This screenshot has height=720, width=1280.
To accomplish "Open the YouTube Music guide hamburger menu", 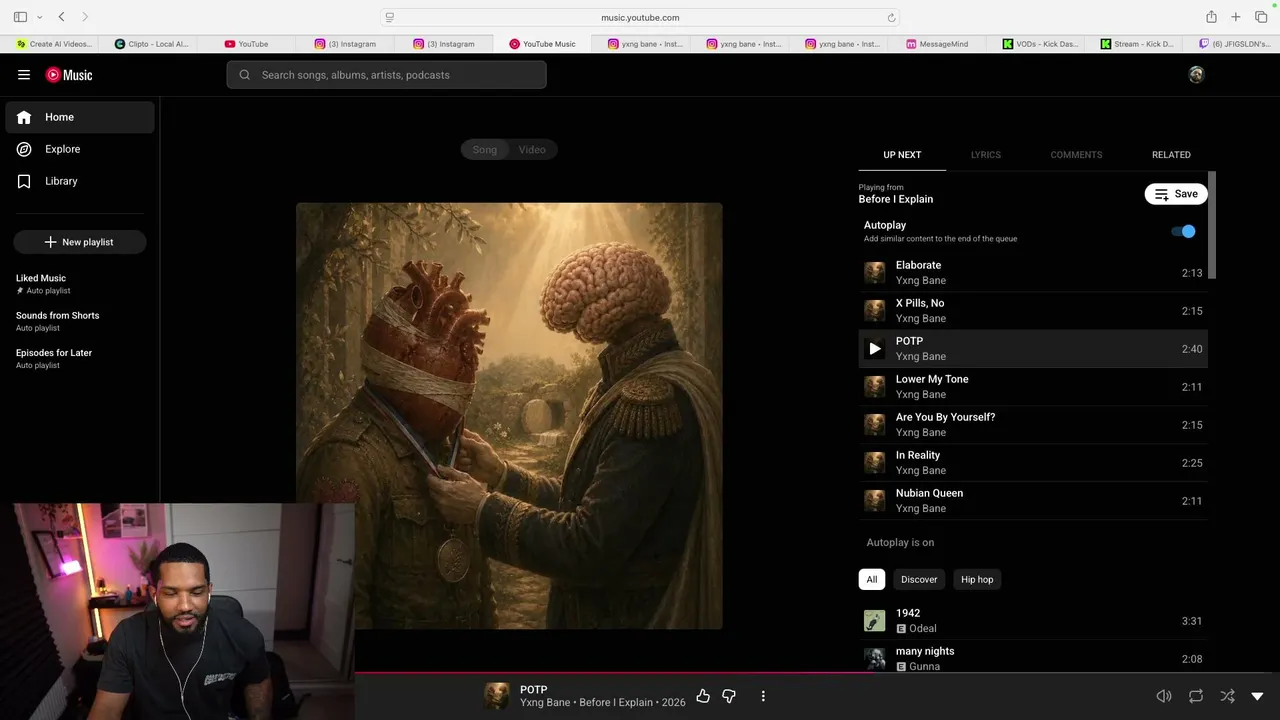I will coord(24,75).
